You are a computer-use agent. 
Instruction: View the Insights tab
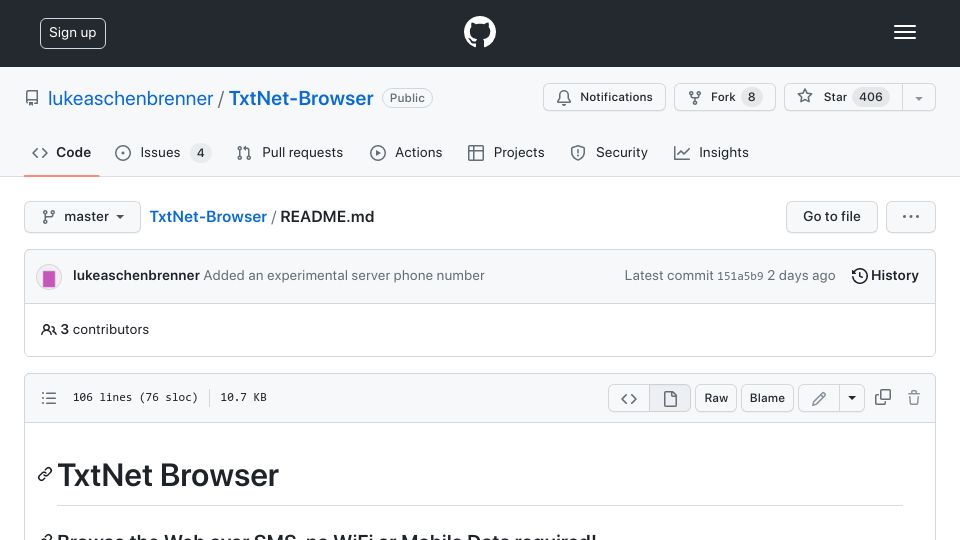coord(711,152)
